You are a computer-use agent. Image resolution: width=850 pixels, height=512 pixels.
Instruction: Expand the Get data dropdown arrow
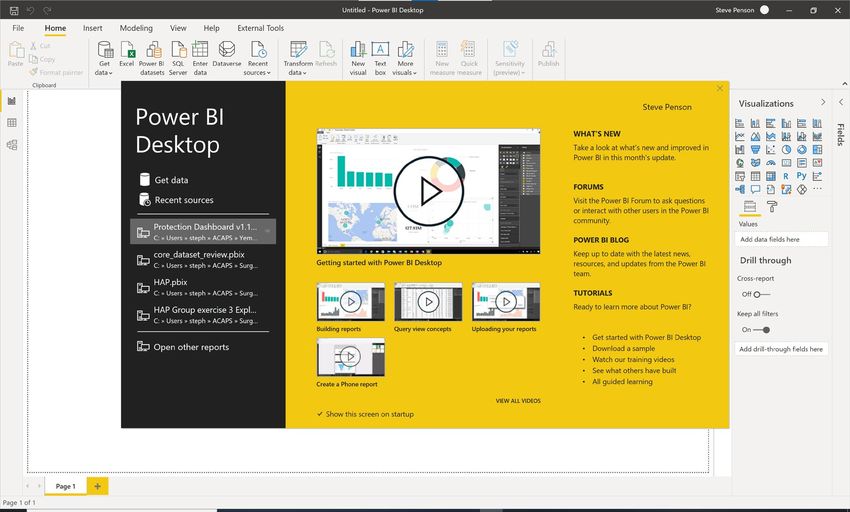click(111, 73)
